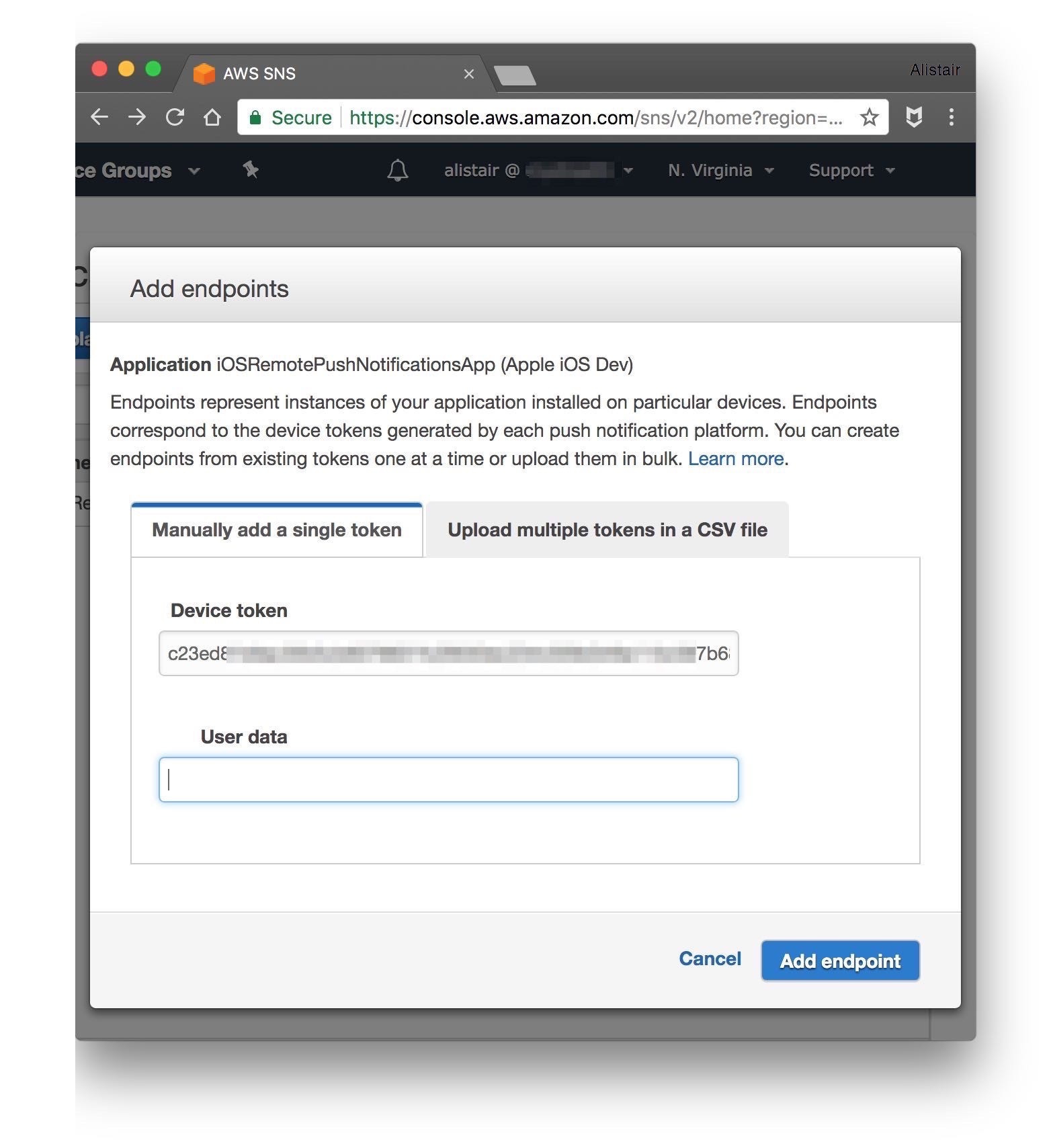Click the Secure lock icon
The image size is (1051, 1148).
coord(257,117)
